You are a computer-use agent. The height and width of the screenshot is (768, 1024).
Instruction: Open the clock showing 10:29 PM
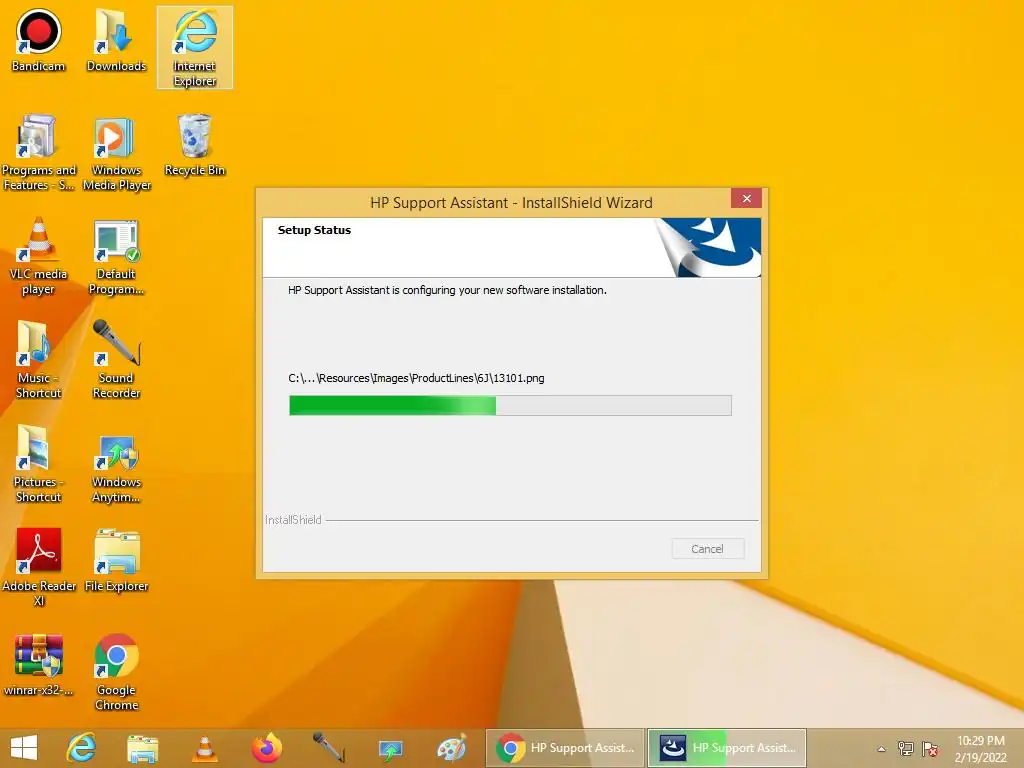coord(981,748)
